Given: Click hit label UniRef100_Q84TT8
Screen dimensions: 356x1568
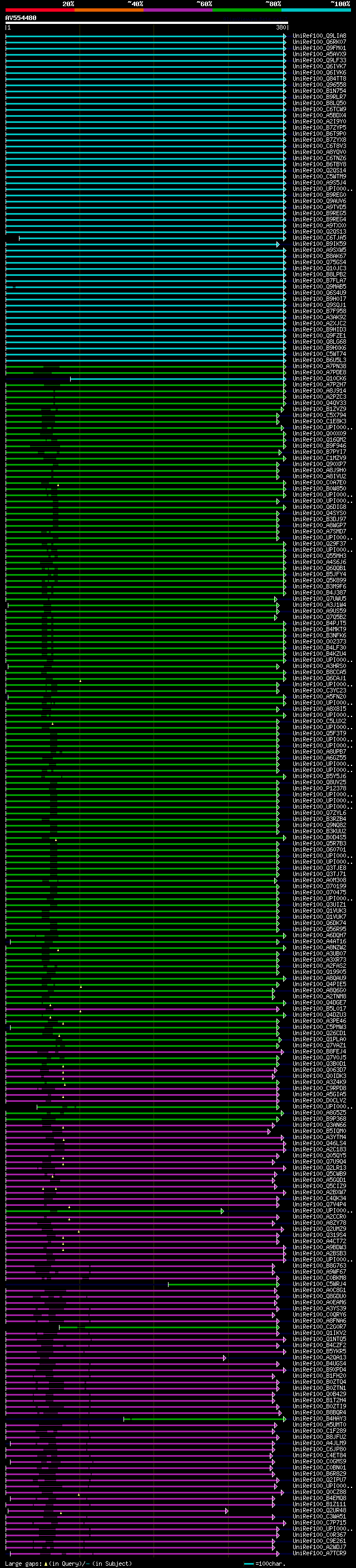Looking at the screenshot, I should (319, 78).
